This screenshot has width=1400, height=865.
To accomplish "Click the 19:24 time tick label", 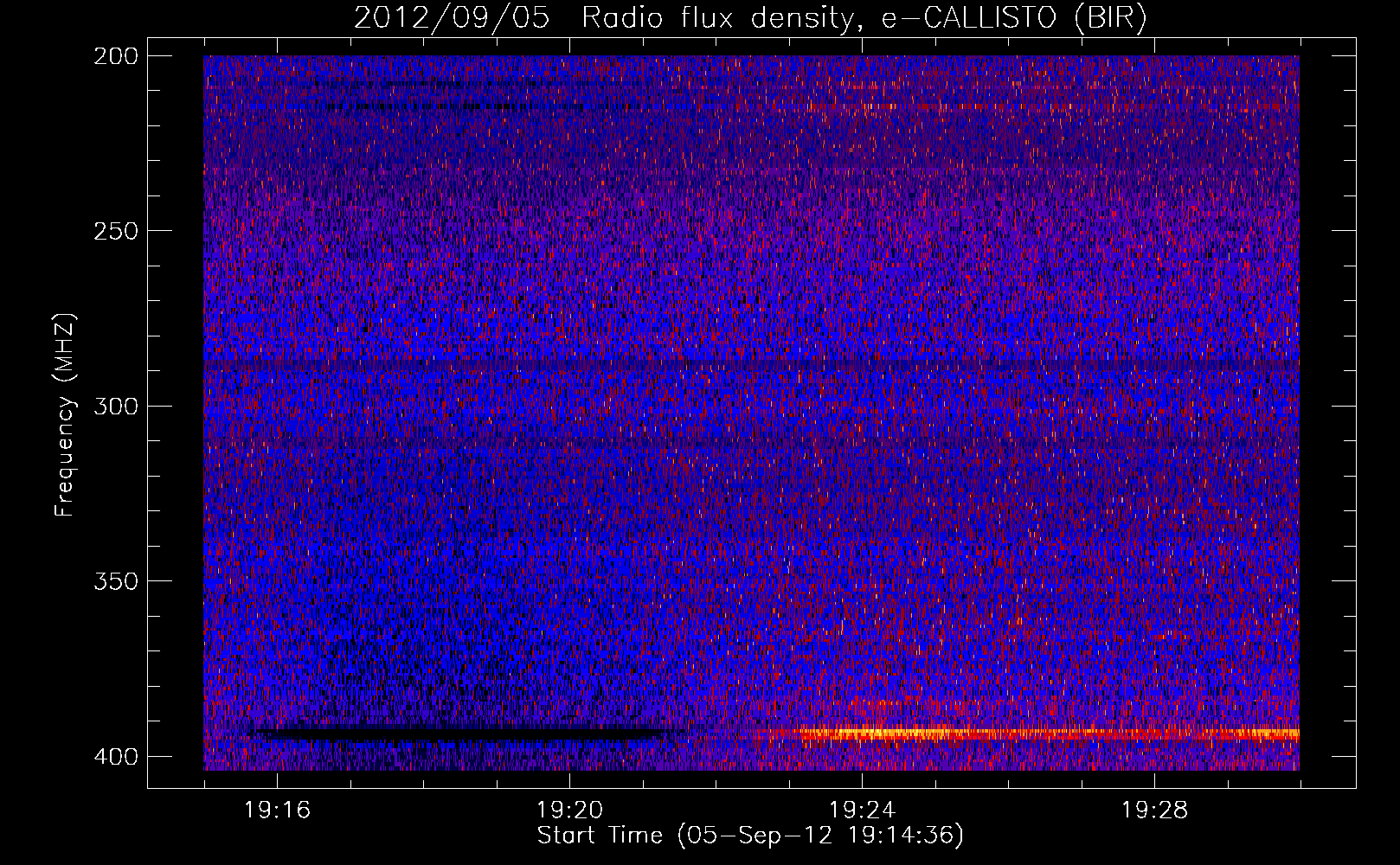I will 862,811.
